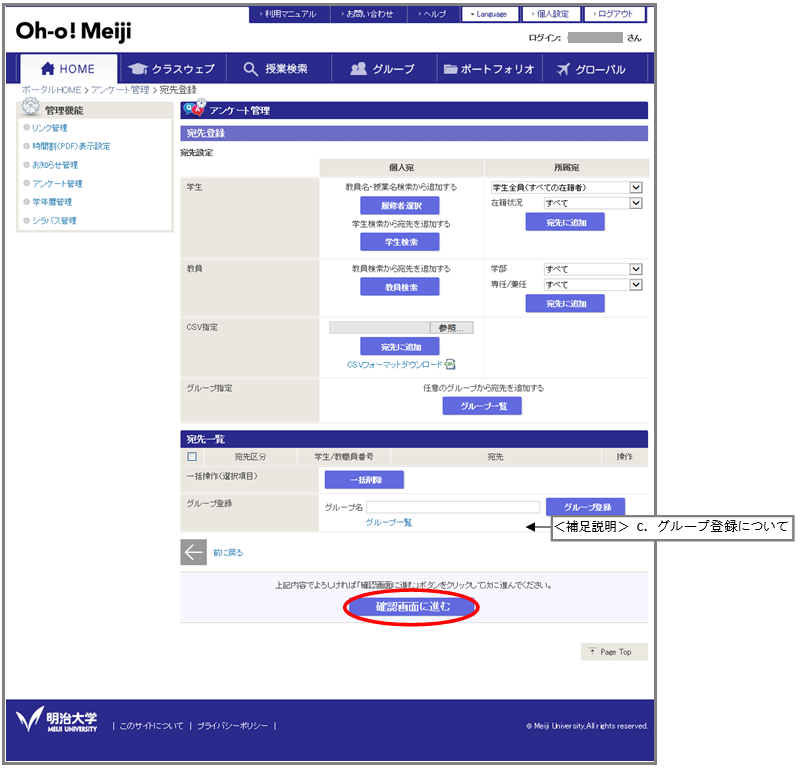Viewport: 805px width, 768px height.
Task: Click the CSV format download icon
Action: 450,364
